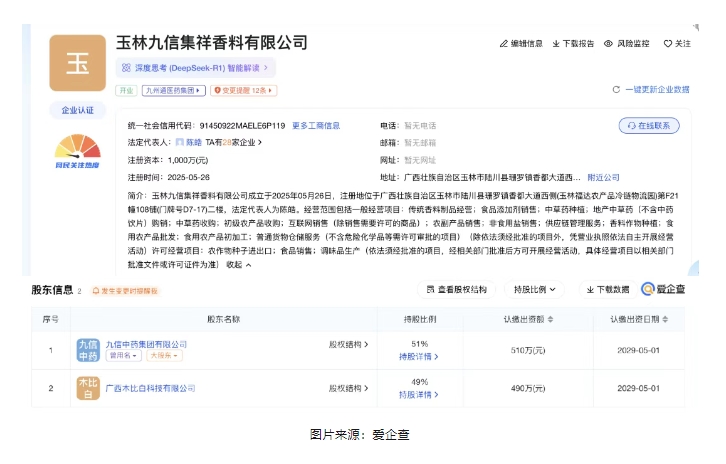Screen dimensions: 726x464
Task: Click the 企业认证 badge
Action: (77, 110)
